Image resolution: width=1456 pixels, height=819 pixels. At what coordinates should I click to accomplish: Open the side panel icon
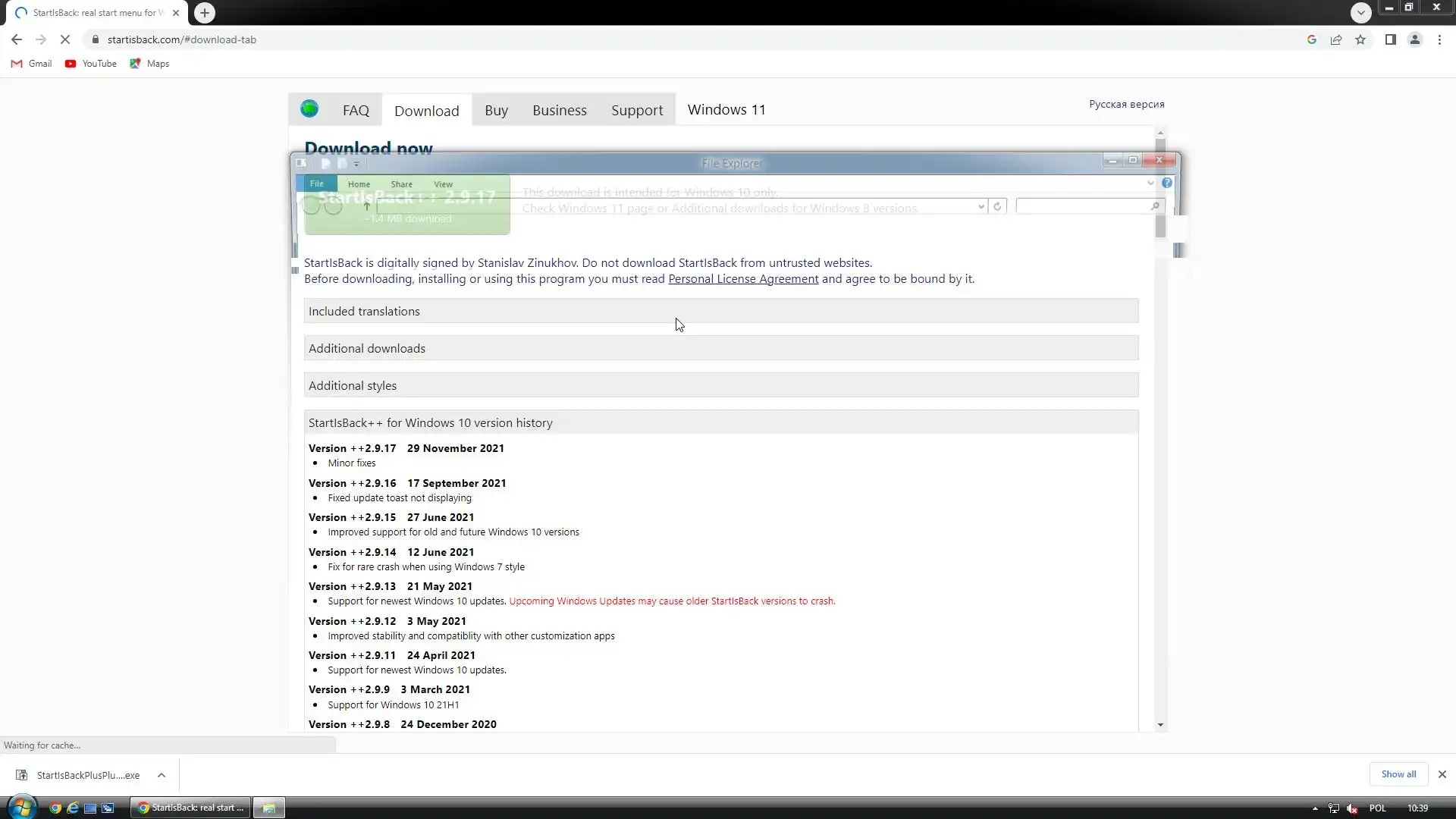pos(1390,39)
